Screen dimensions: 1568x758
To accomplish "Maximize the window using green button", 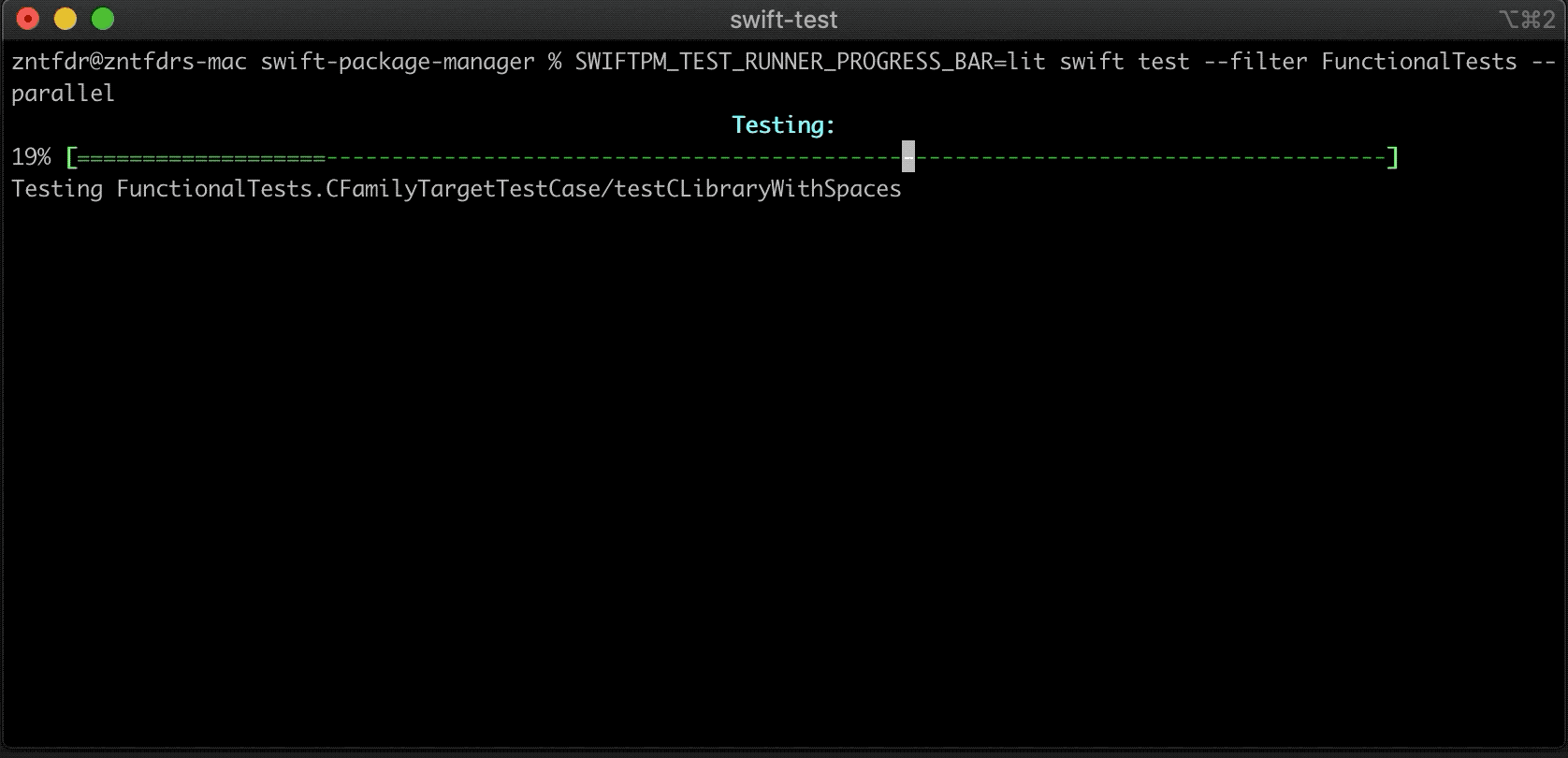I will (103, 19).
